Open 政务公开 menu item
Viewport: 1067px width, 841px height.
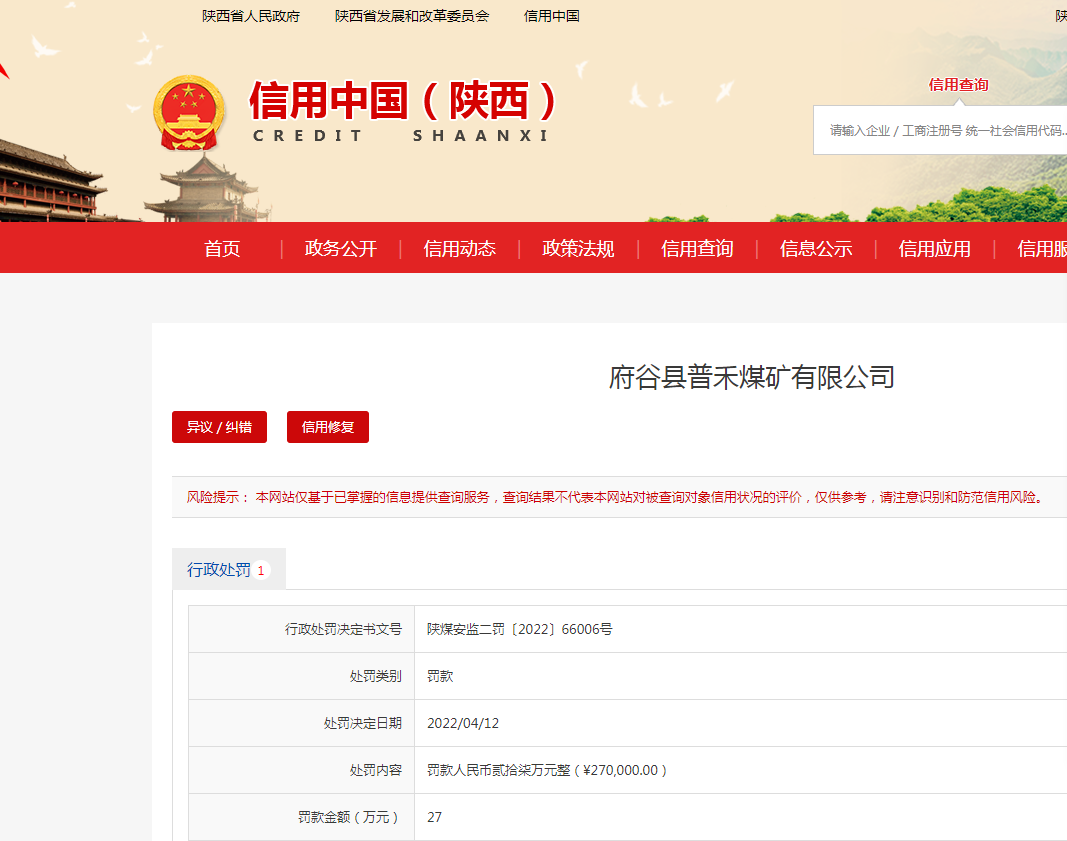[341, 248]
